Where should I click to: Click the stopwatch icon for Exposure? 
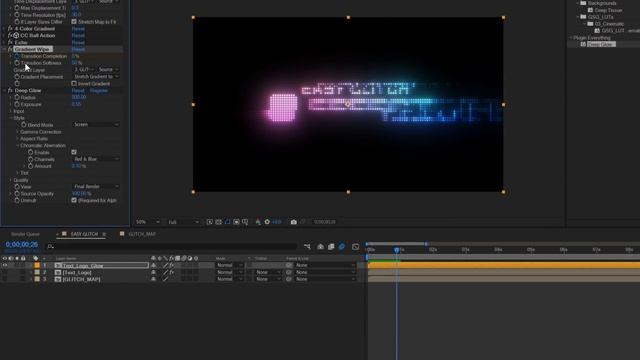[x=17, y=104]
